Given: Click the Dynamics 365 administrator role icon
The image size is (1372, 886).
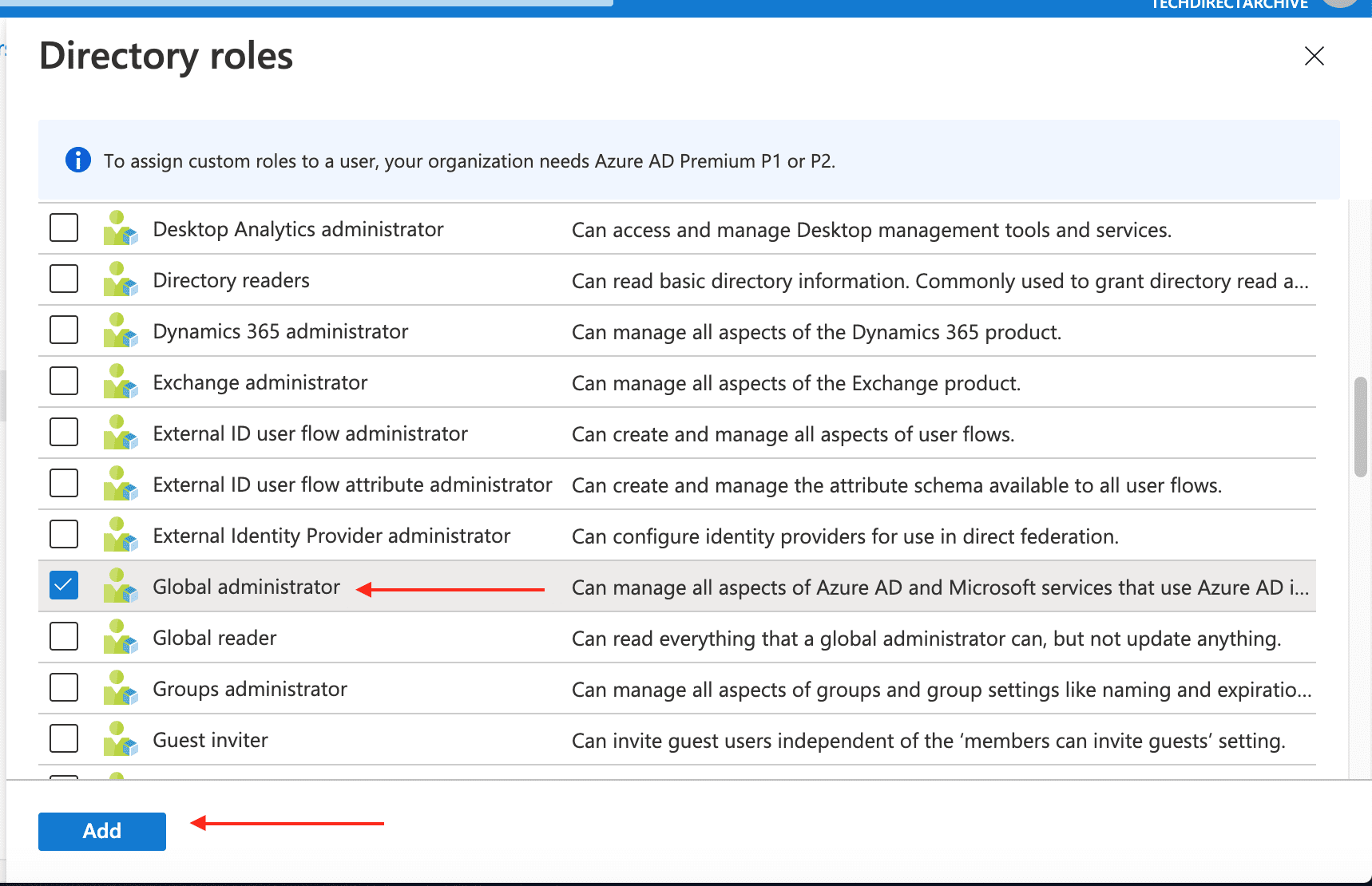Looking at the screenshot, I should (120, 330).
